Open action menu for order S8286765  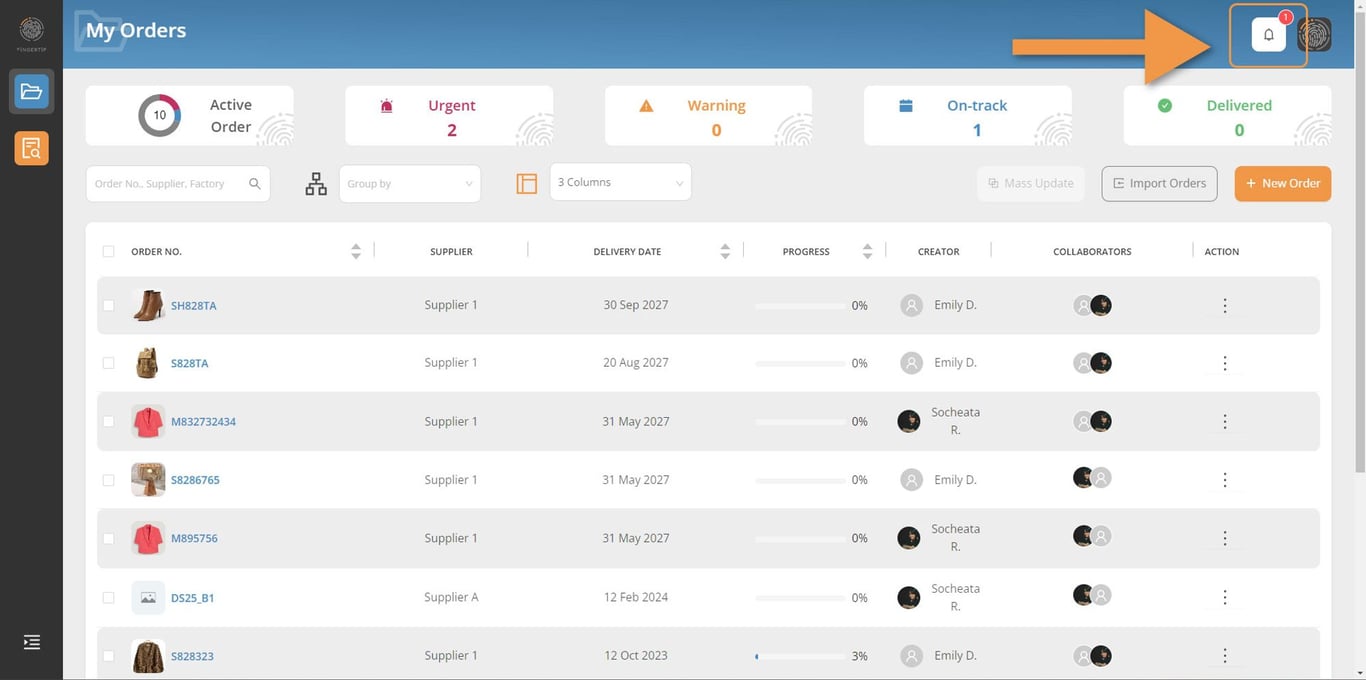tap(1225, 480)
